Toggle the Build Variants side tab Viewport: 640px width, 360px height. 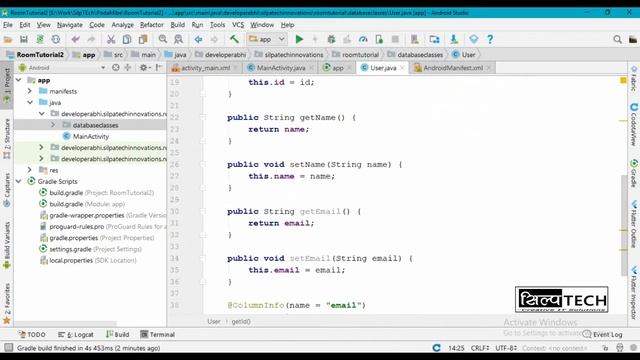click(x=7, y=245)
